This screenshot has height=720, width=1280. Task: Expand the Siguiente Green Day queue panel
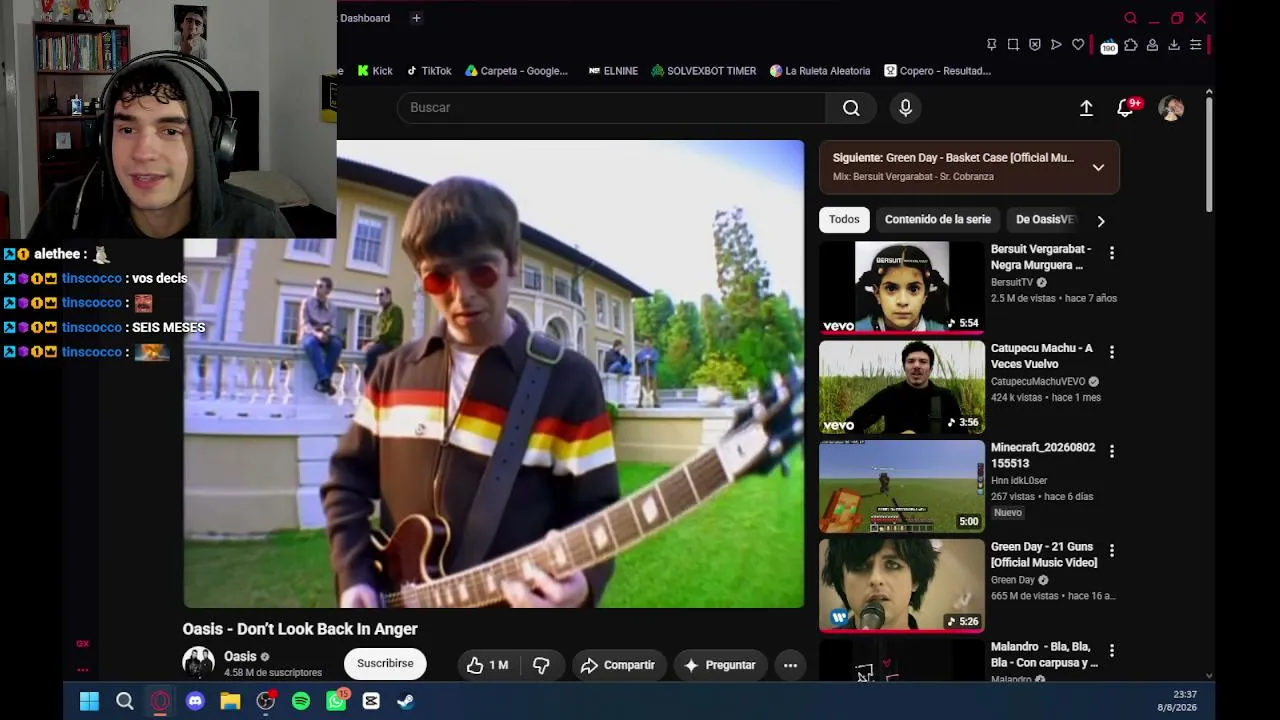[1098, 167]
